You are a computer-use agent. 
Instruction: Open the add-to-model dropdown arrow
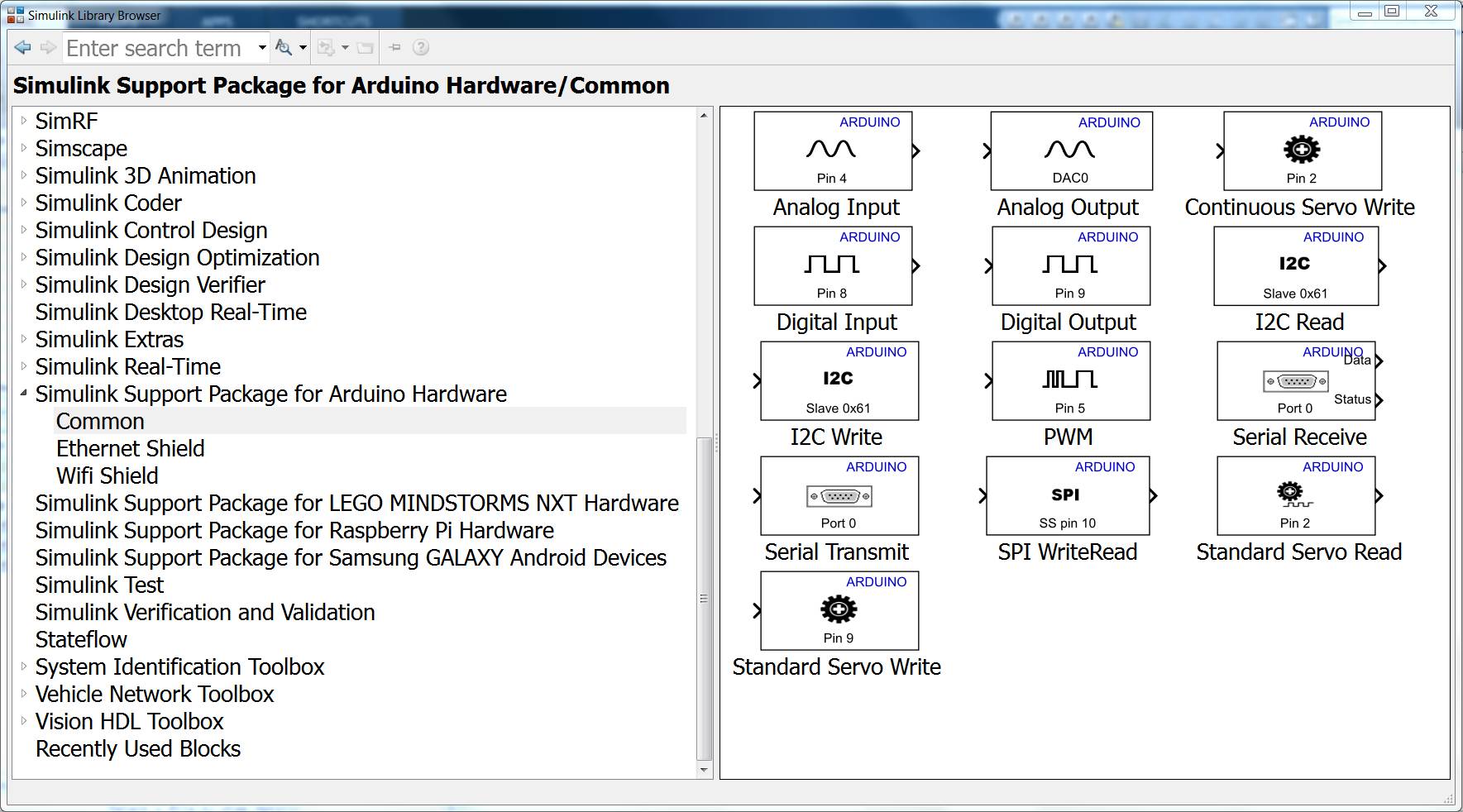coord(345,48)
